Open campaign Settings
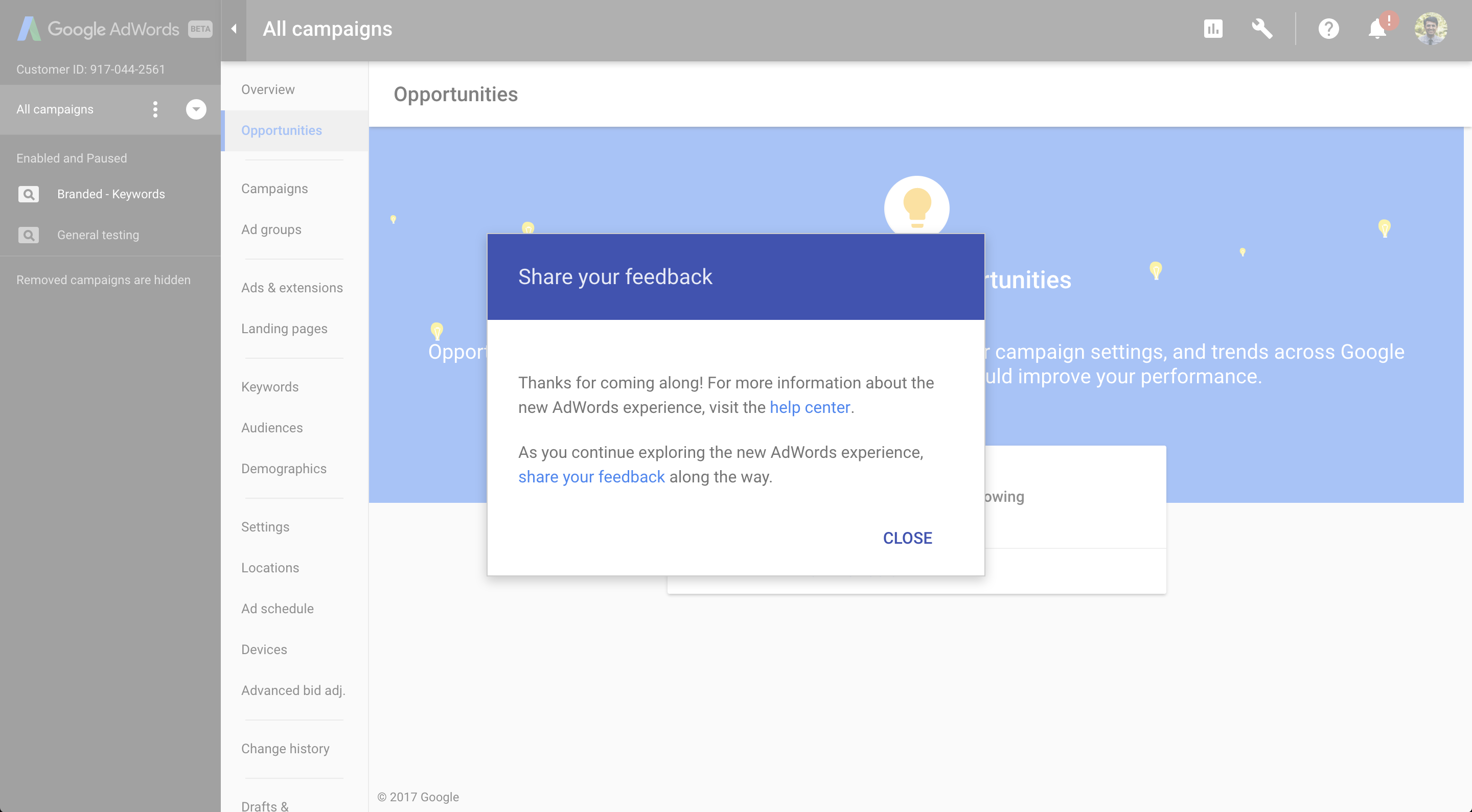Screen dimensions: 1472x812 click(265, 527)
